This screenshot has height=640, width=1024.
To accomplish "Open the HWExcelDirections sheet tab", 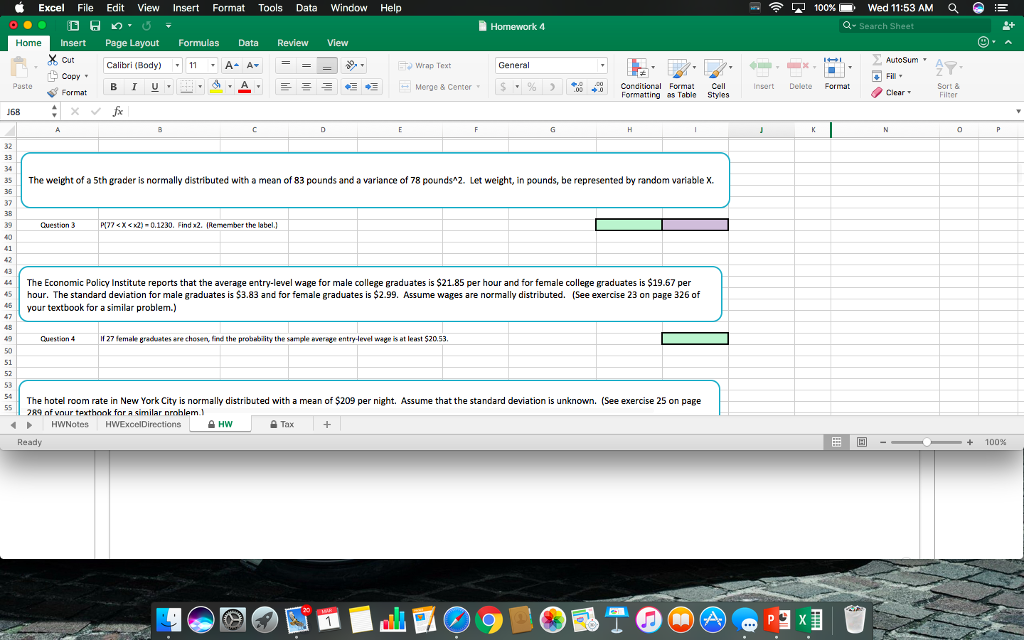I will 143,424.
